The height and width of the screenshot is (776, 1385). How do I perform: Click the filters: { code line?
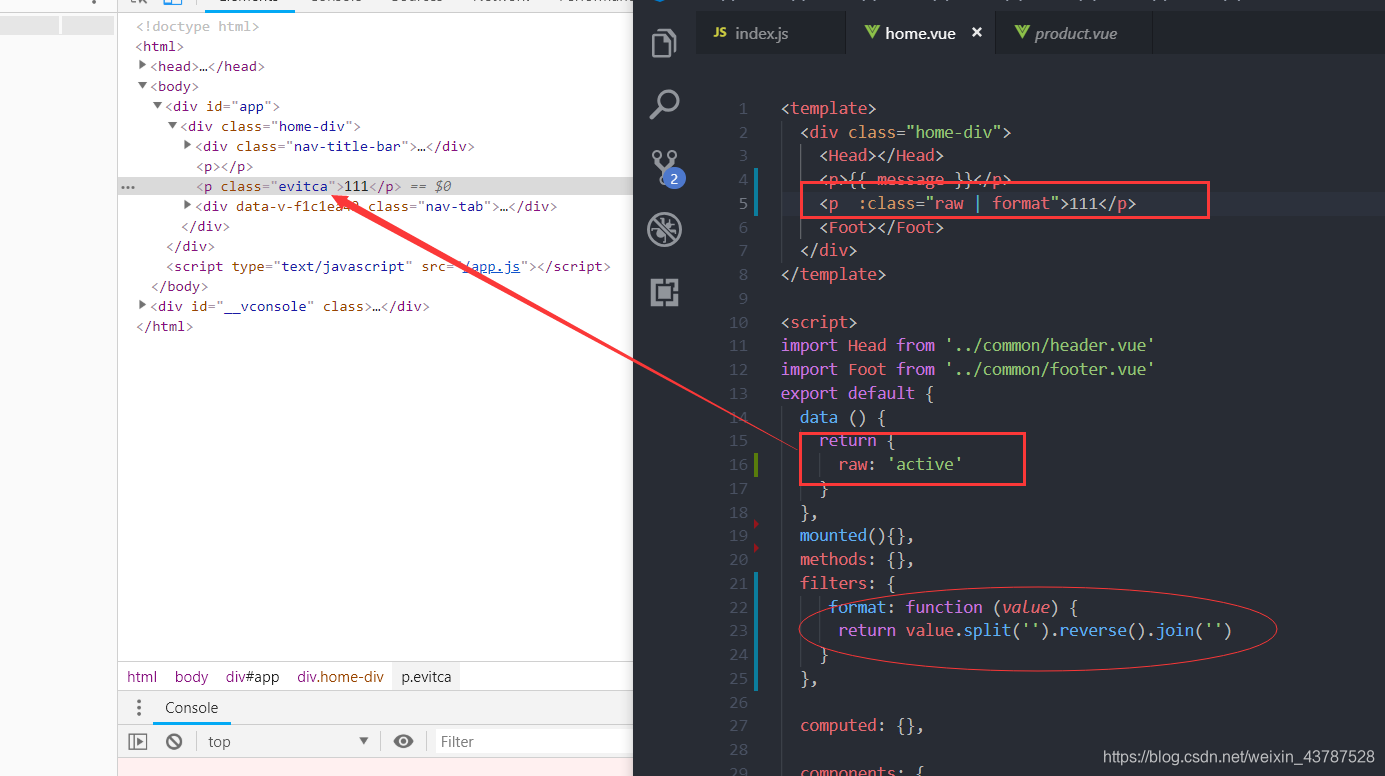click(x=847, y=583)
